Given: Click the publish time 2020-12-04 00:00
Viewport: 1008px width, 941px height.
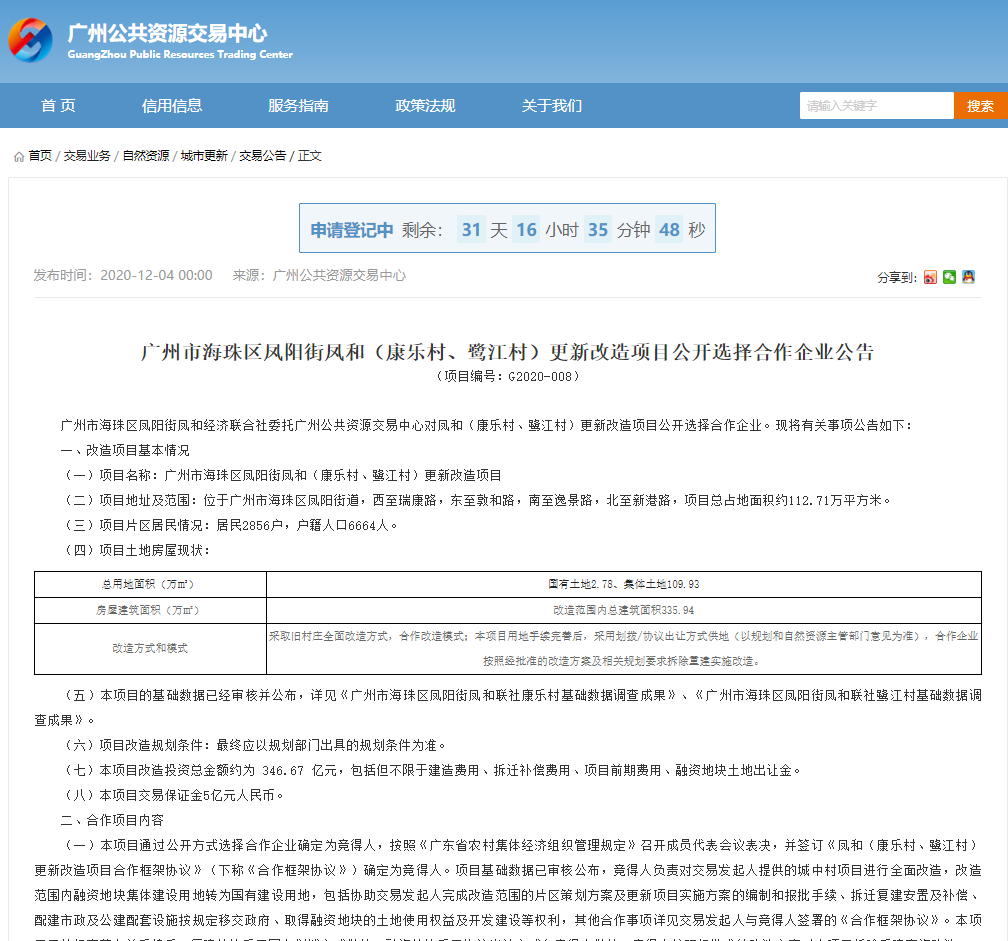Looking at the screenshot, I should (156, 275).
